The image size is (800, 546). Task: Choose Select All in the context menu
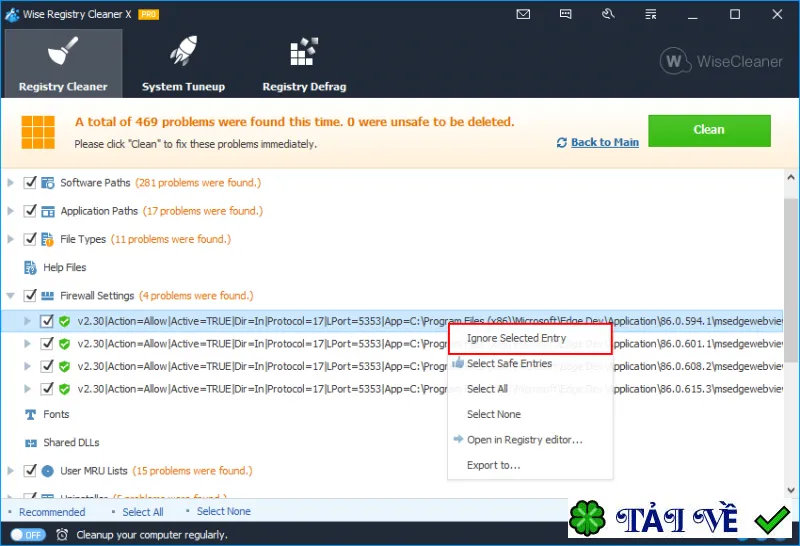coord(530,389)
